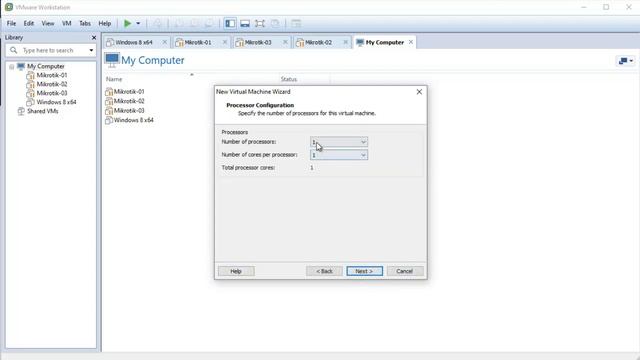Cancel the New Virtual Machine Wizard
This screenshot has height=360, width=640.
(405, 271)
